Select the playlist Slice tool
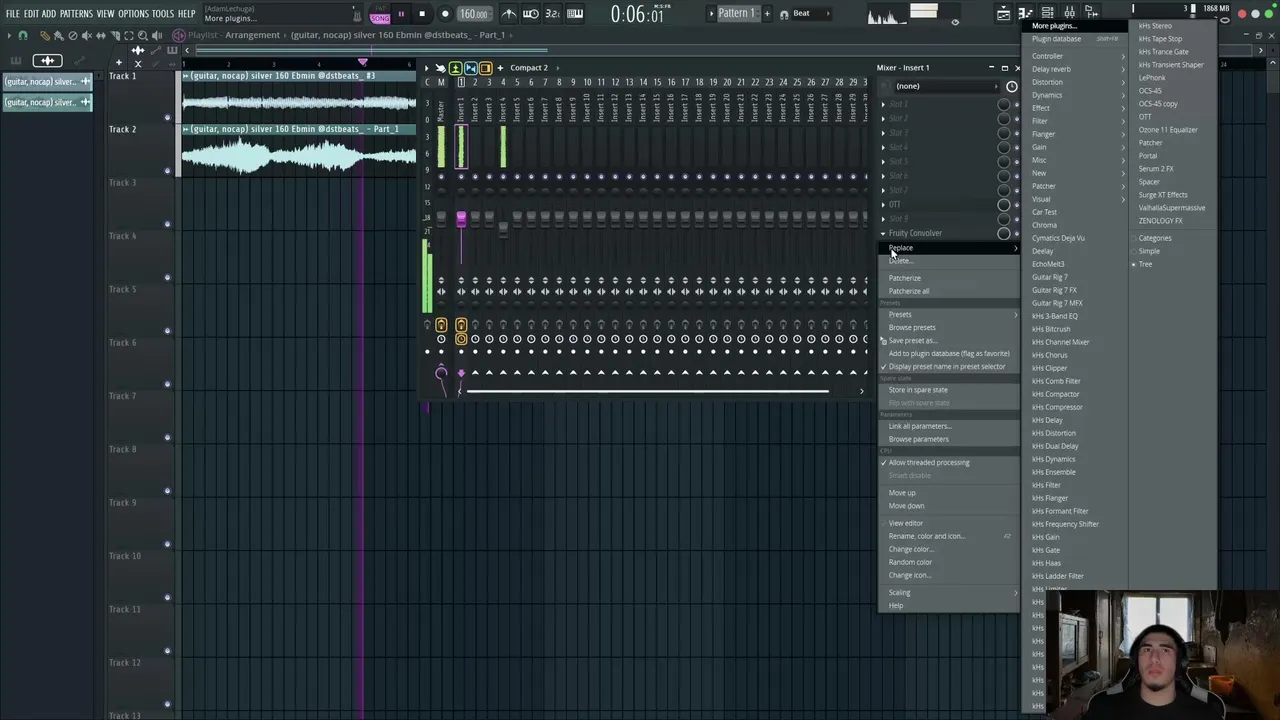1280x720 pixels. [114, 35]
